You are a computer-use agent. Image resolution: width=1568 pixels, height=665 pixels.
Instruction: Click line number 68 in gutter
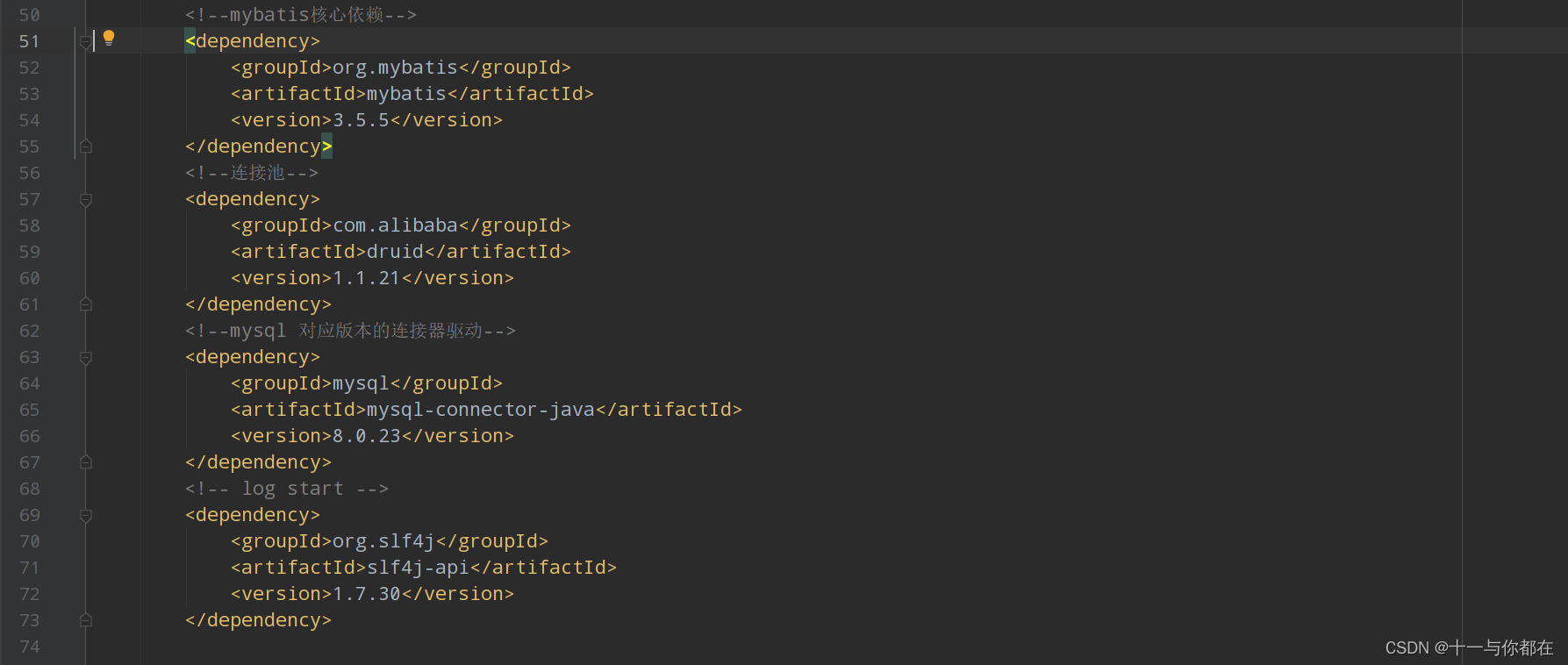click(x=30, y=489)
